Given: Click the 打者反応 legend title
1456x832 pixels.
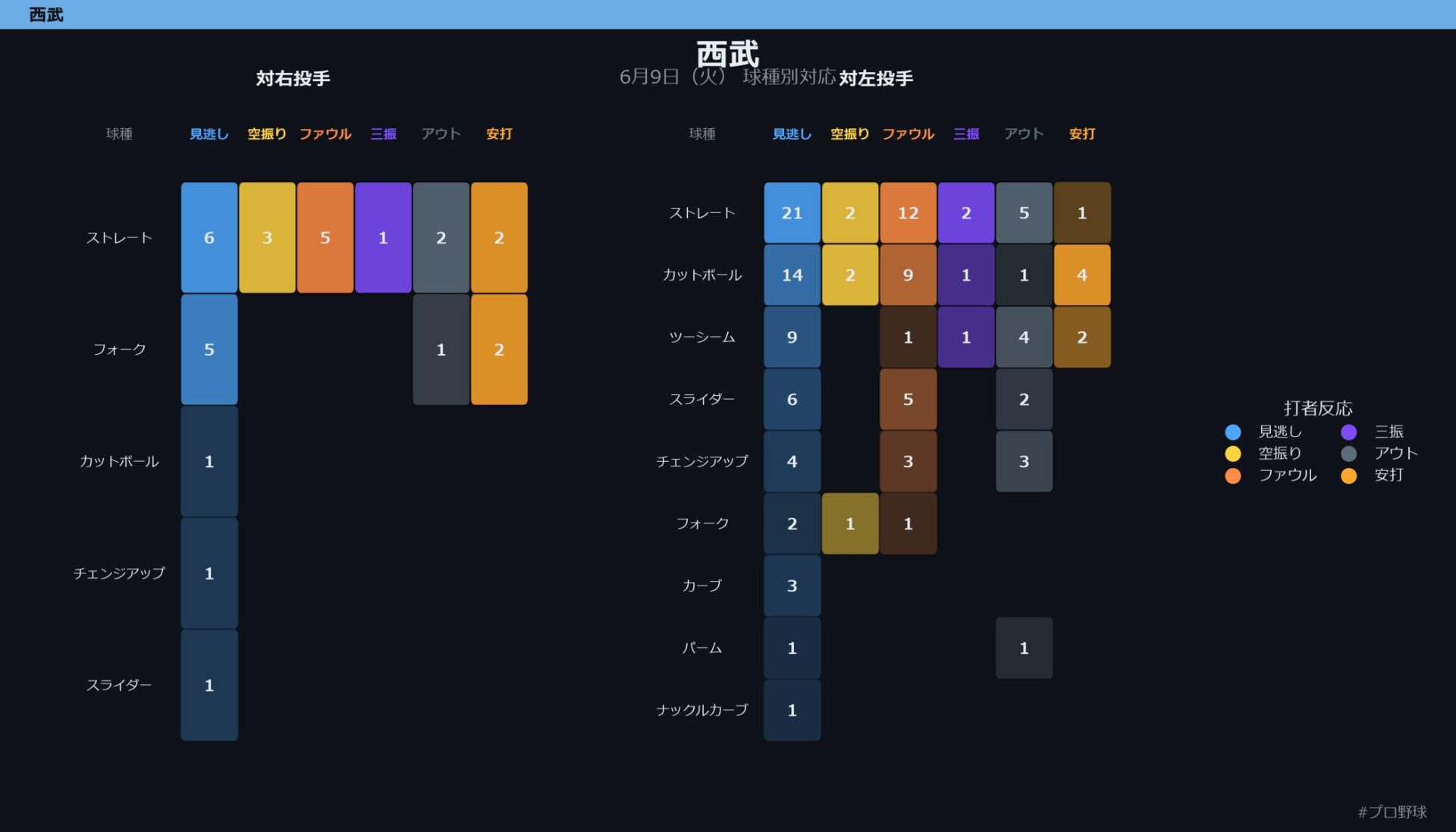Looking at the screenshot, I should (x=1318, y=408).
